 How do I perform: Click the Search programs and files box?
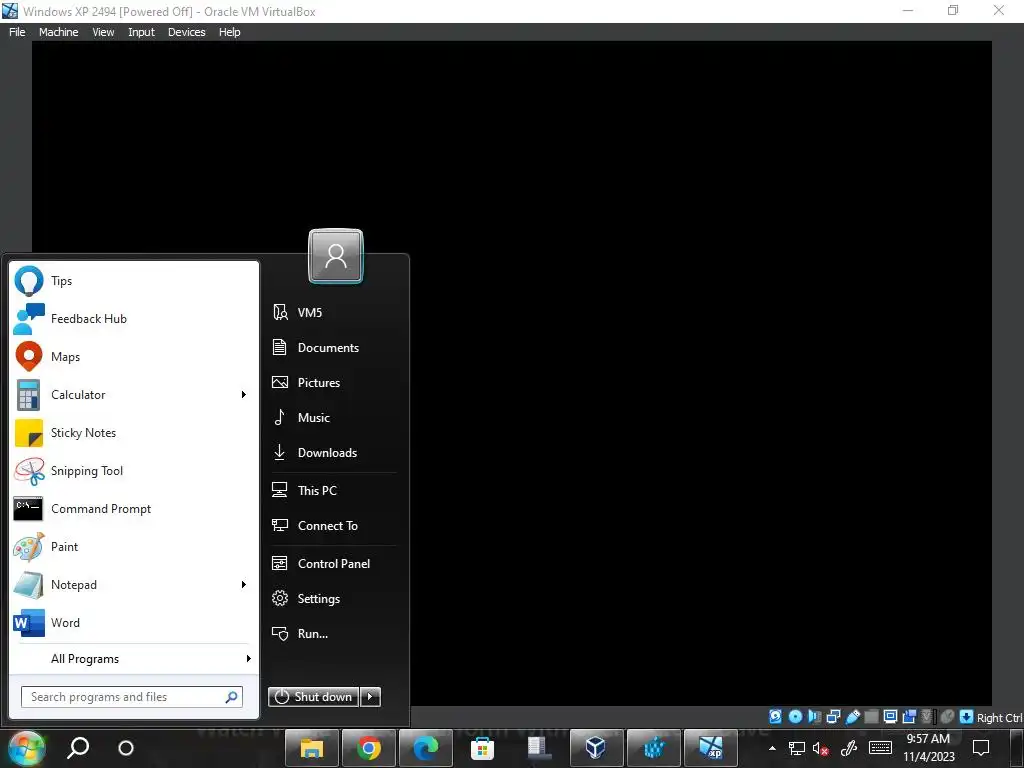(132, 697)
